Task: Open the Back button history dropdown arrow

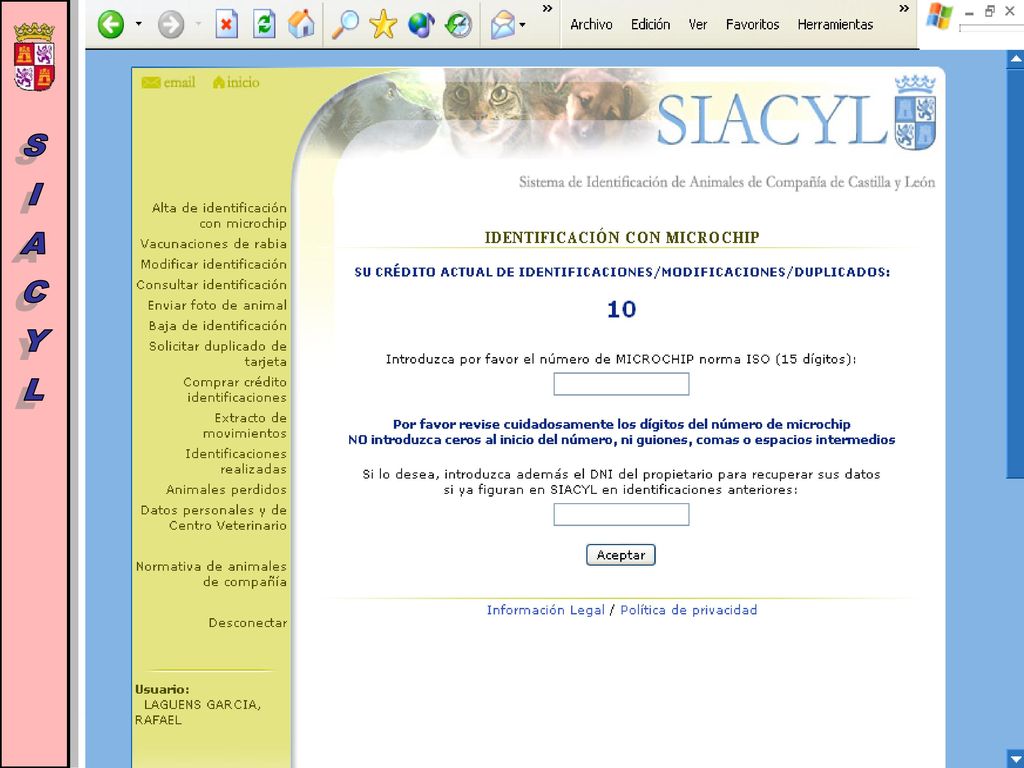Action: [x=138, y=25]
